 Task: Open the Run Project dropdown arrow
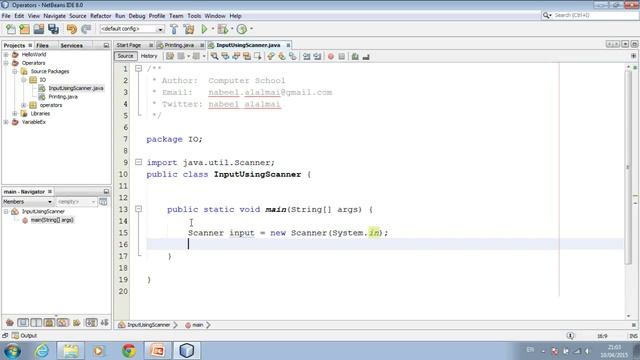pos(213,29)
